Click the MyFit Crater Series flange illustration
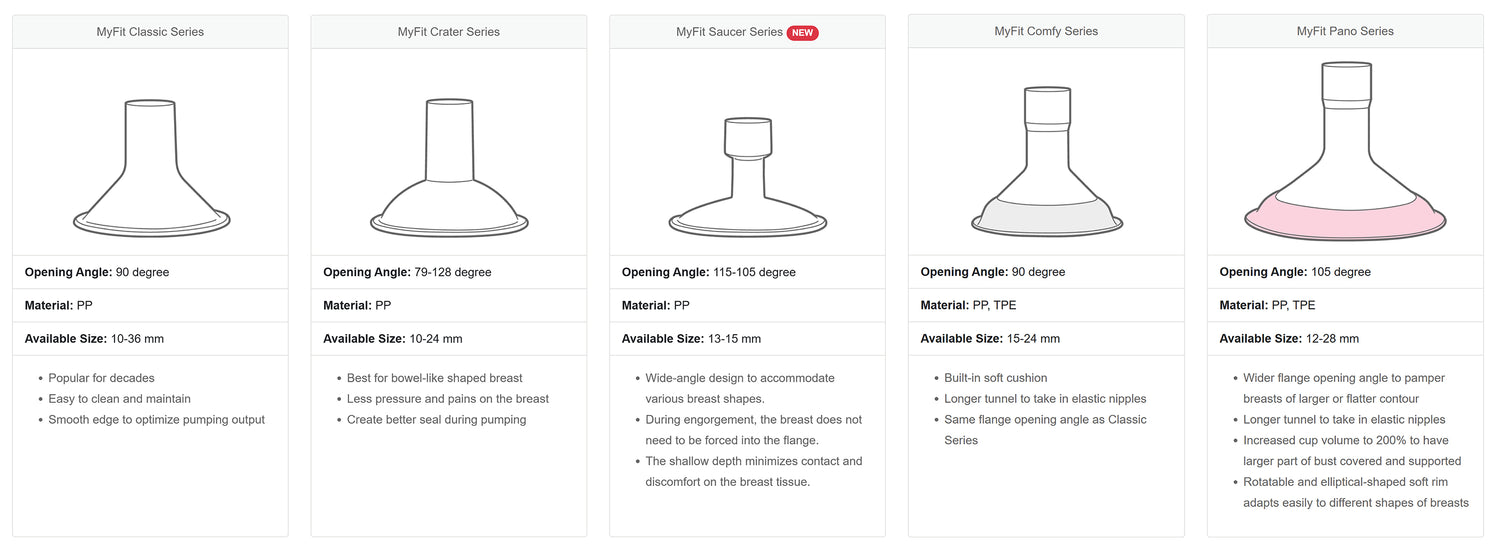 coord(449,167)
